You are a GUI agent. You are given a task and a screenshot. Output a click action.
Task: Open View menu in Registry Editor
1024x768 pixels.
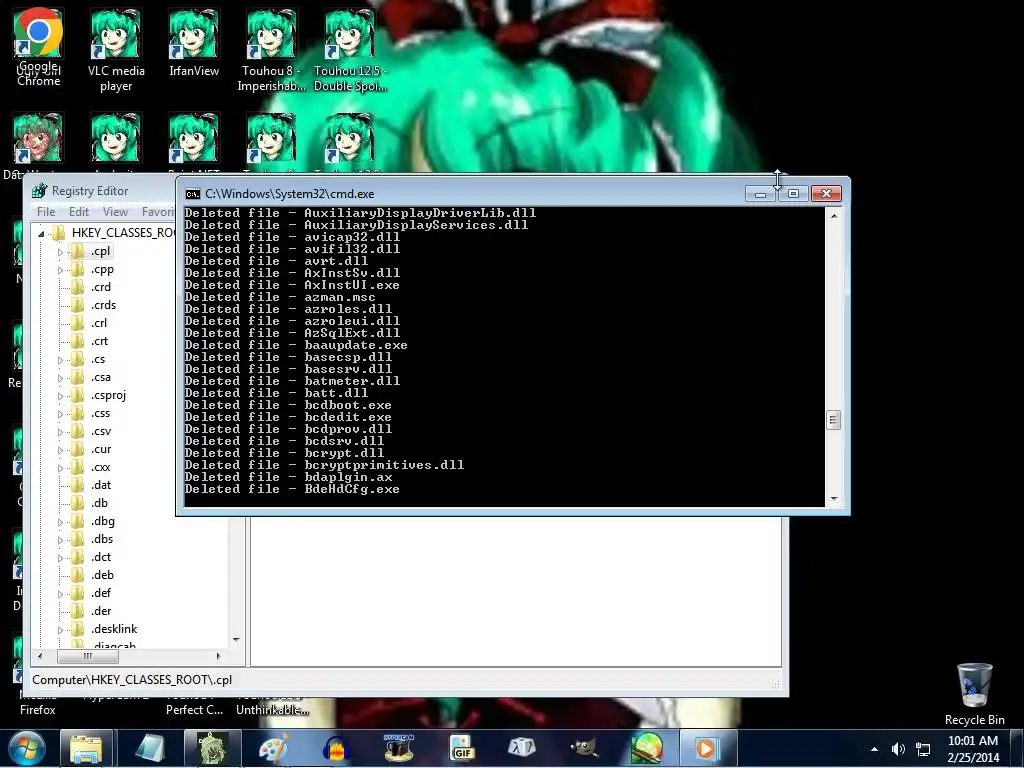click(x=115, y=212)
